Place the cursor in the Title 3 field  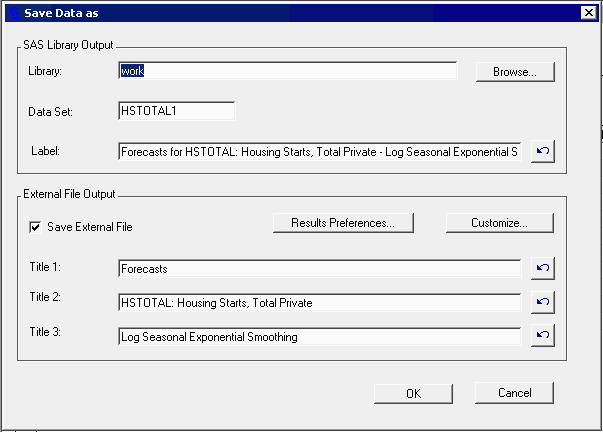tap(319, 337)
